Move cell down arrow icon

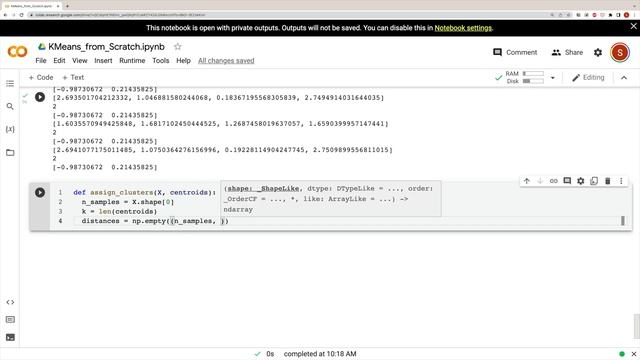[540, 181]
